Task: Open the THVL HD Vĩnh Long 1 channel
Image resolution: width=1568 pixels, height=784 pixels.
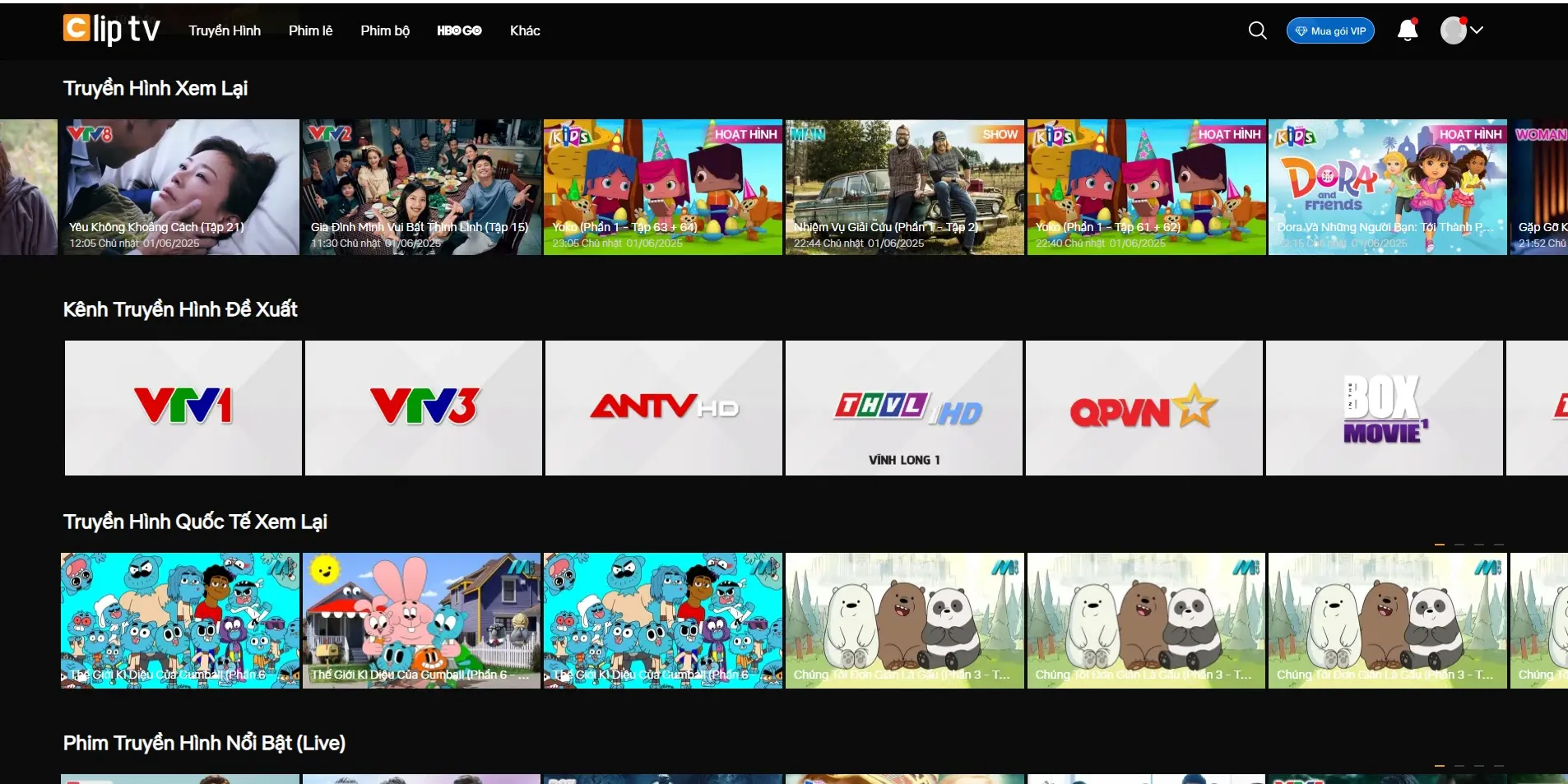Action: click(x=903, y=408)
